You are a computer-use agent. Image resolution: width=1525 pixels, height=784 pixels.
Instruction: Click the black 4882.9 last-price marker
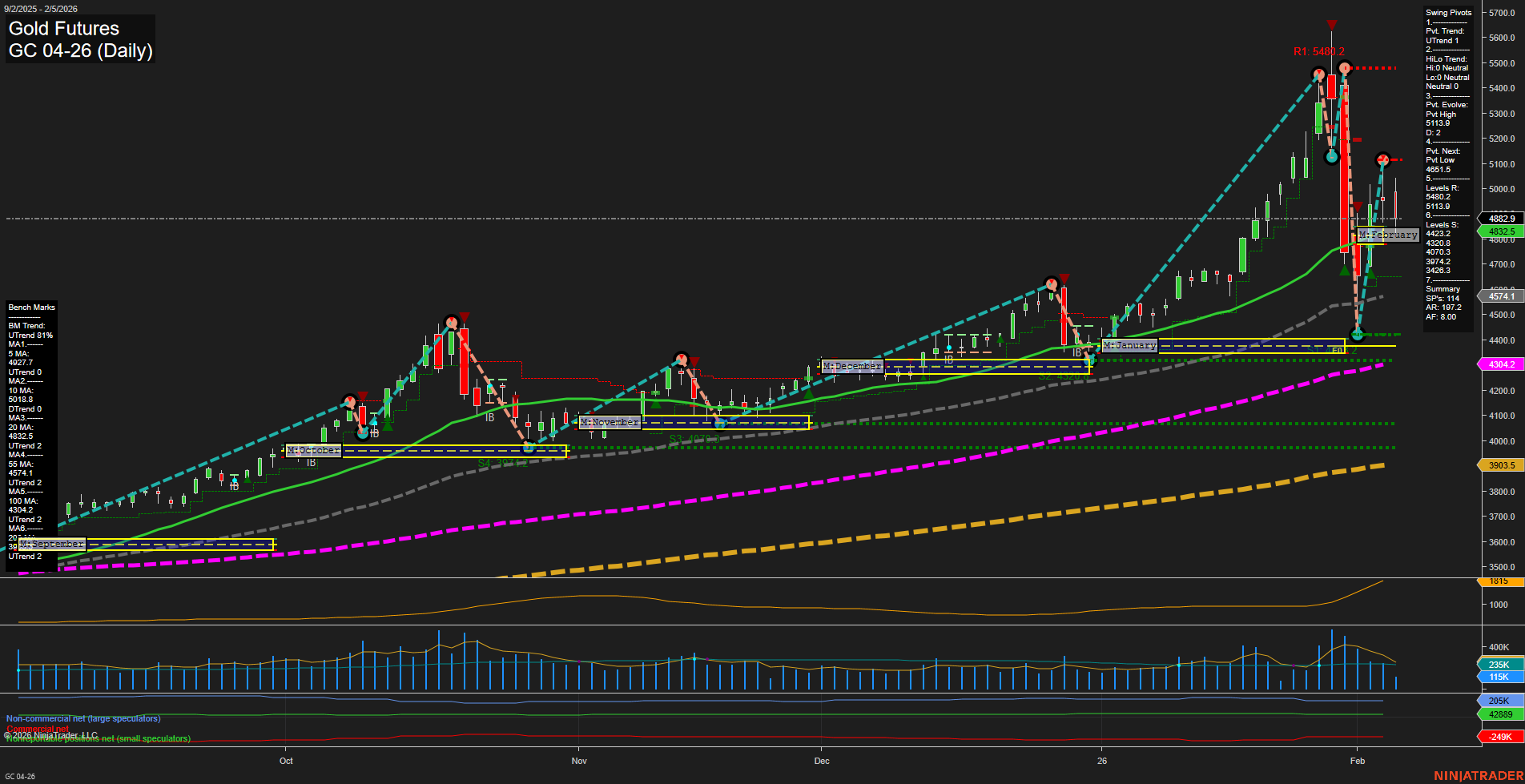pyautogui.click(x=1499, y=218)
